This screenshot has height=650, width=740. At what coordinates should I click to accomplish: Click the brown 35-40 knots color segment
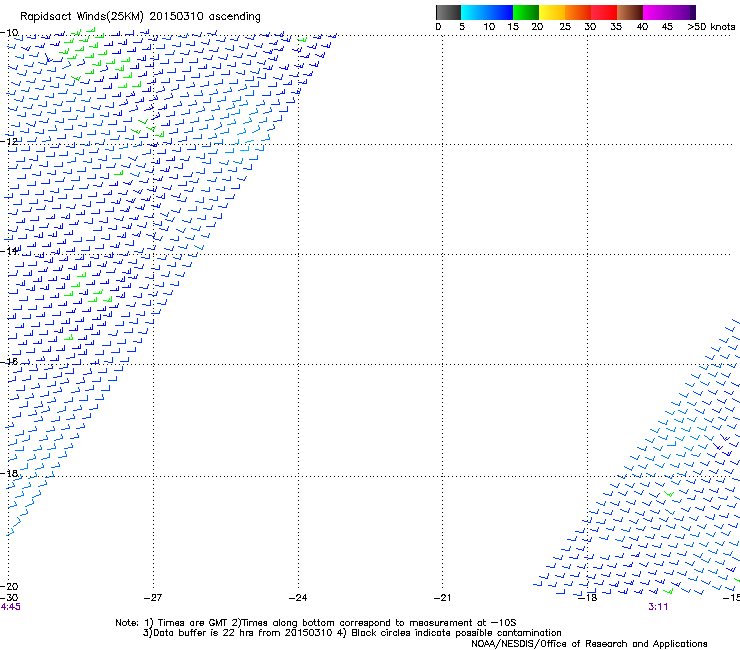pos(630,12)
